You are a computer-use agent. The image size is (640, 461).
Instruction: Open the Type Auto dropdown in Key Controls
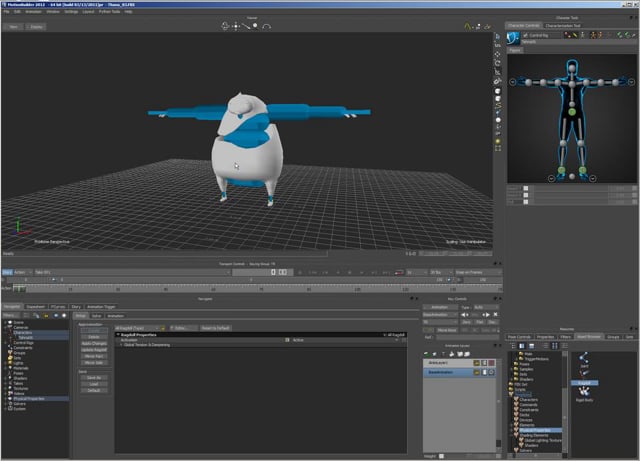point(486,307)
